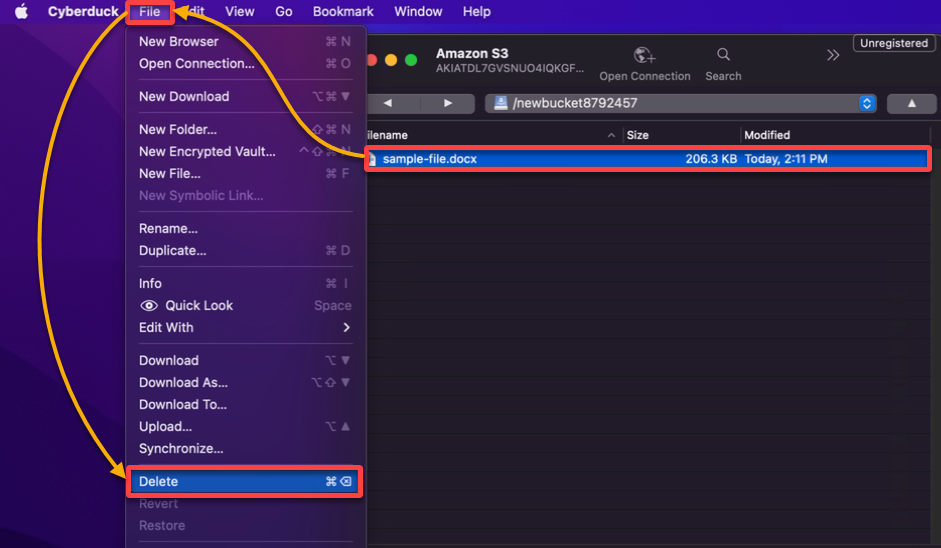The height and width of the screenshot is (548, 941).
Task: Show more toolbar items via double chevron
Action: coord(832,55)
